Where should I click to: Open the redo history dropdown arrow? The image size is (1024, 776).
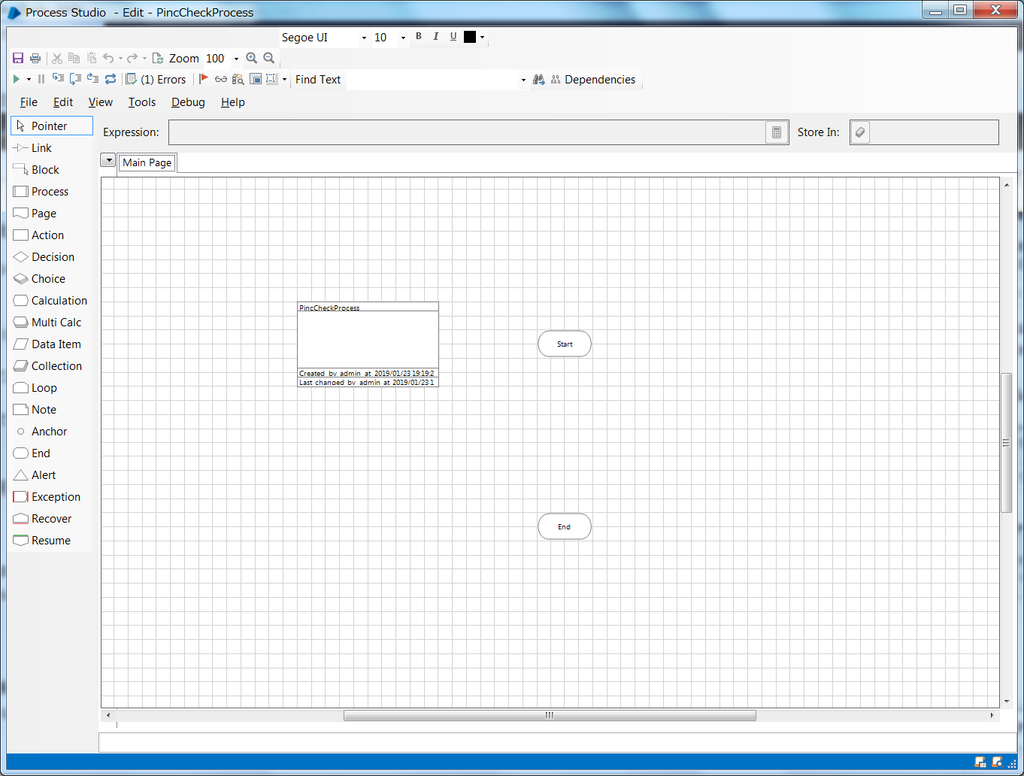click(x=144, y=59)
